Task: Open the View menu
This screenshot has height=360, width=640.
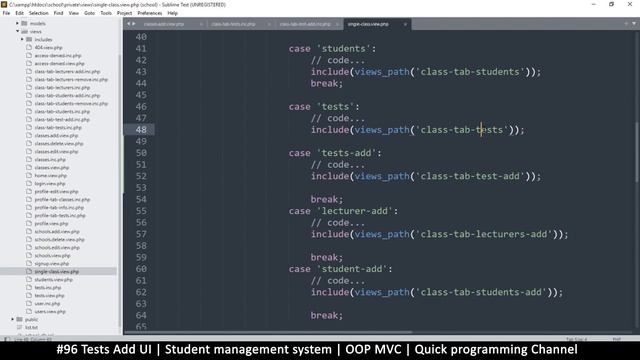Action: [x=73, y=13]
